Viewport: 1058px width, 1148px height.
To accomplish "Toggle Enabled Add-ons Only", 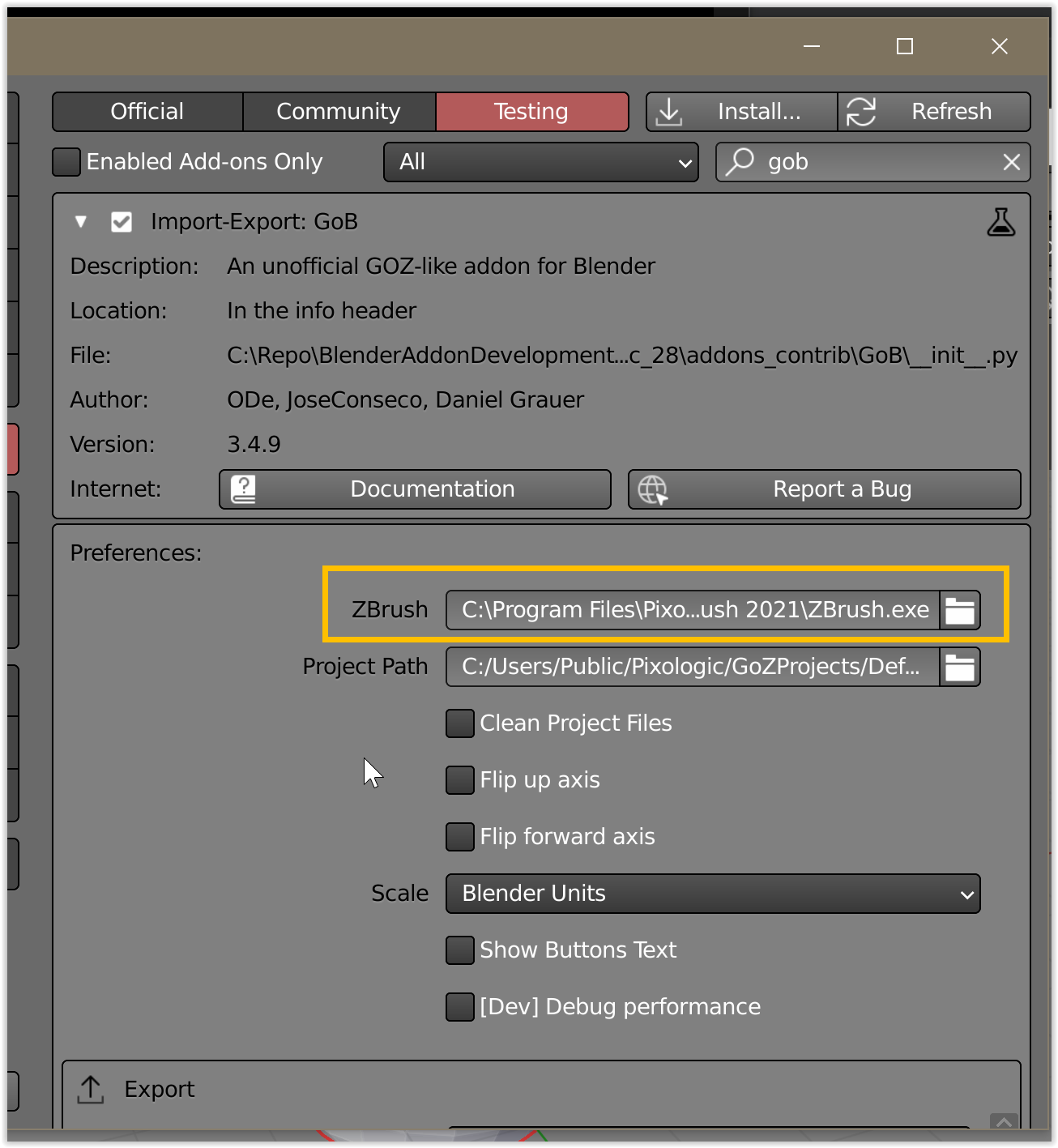I will [66, 162].
